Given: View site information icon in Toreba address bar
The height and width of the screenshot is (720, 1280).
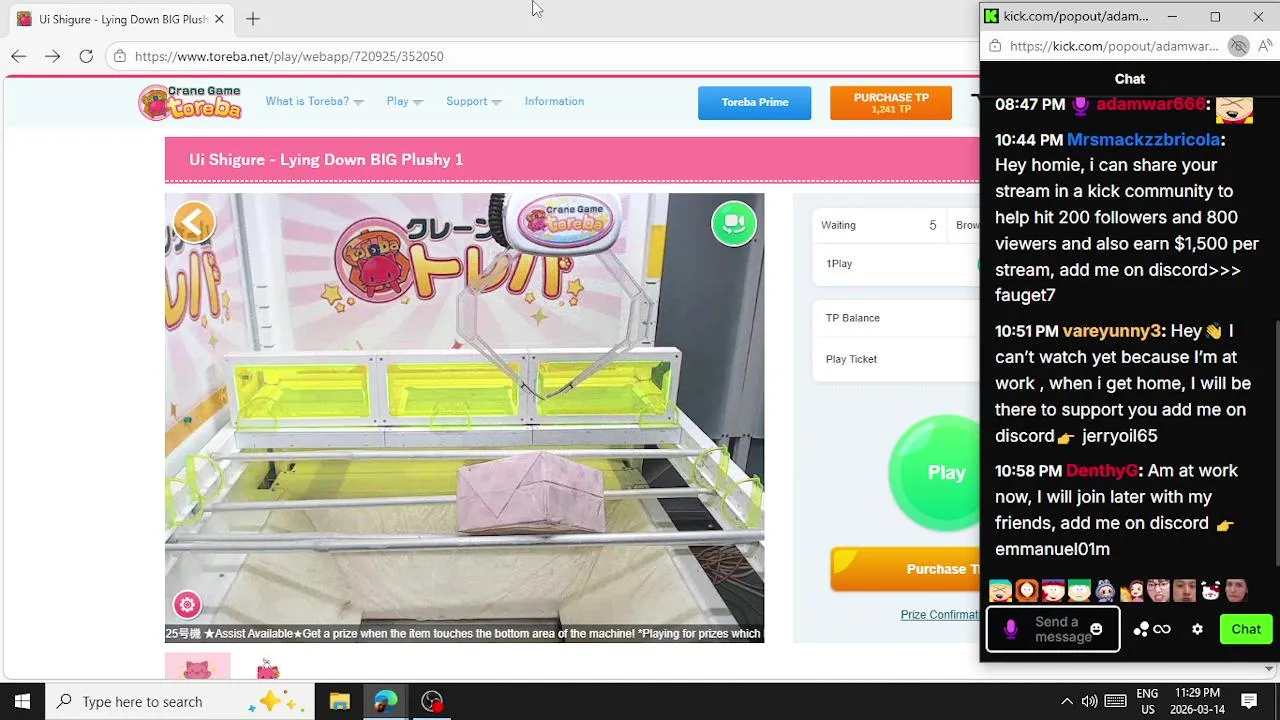Looking at the screenshot, I should [120, 56].
